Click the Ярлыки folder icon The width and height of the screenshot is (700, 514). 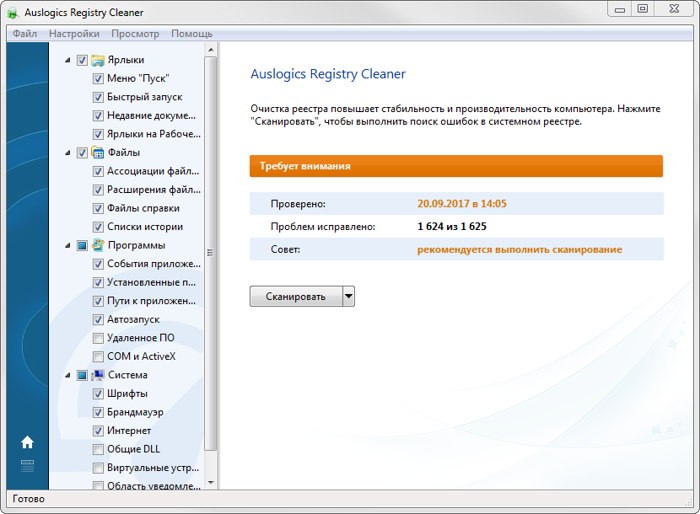pyautogui.click(x=98, y=60)
